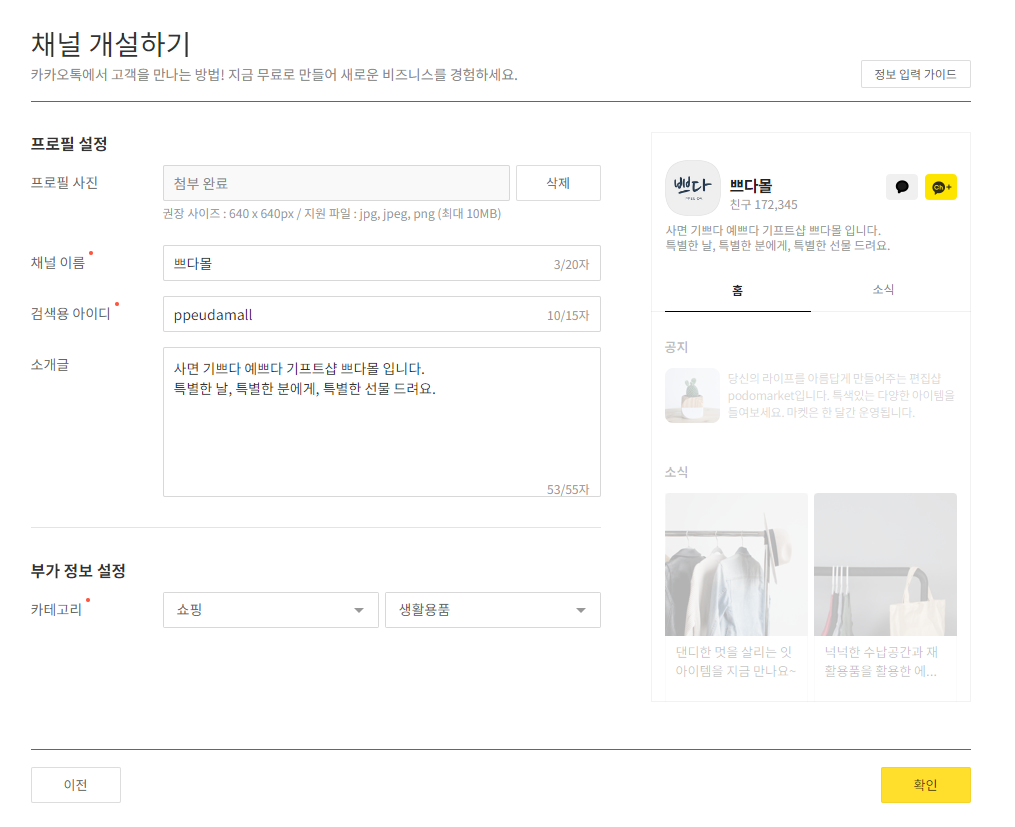Click the 10/15자 character counter
Viewport: 1015px width, 827px height.
coord(568,315)
